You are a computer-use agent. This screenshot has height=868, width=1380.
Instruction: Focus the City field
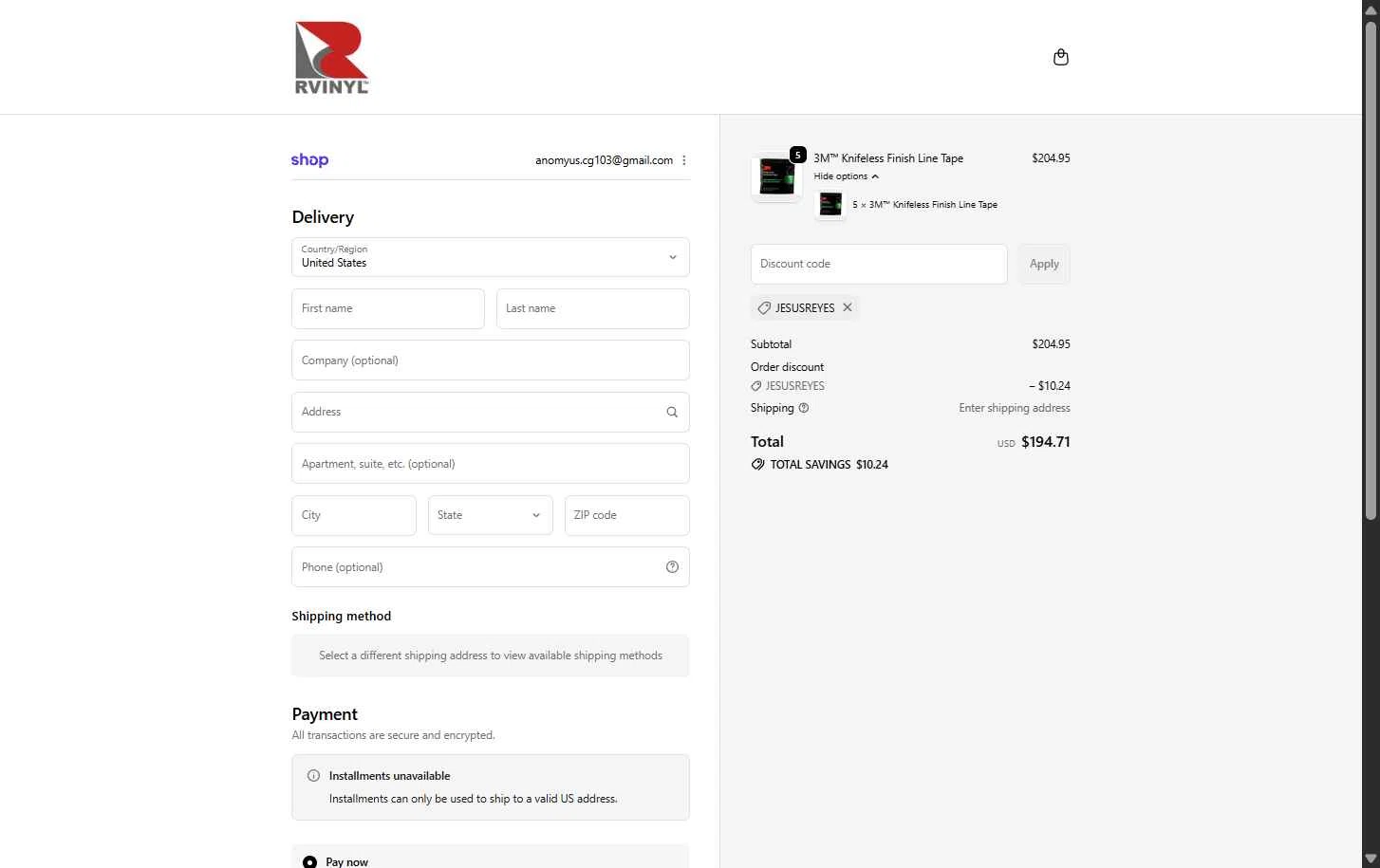click(354, 515)
